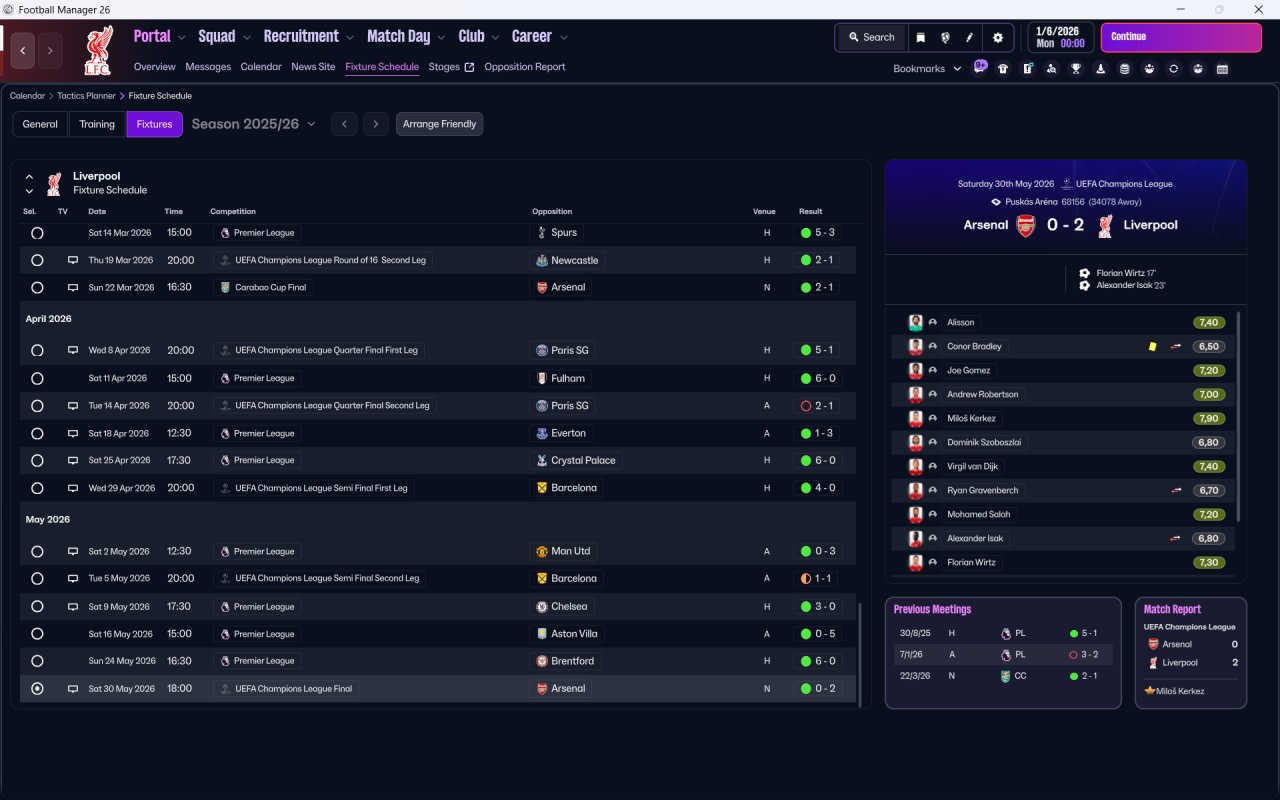The image size is (1280, 800).
Task: Click the shirt bookmark icon
Action: (x=1003, y=69)
